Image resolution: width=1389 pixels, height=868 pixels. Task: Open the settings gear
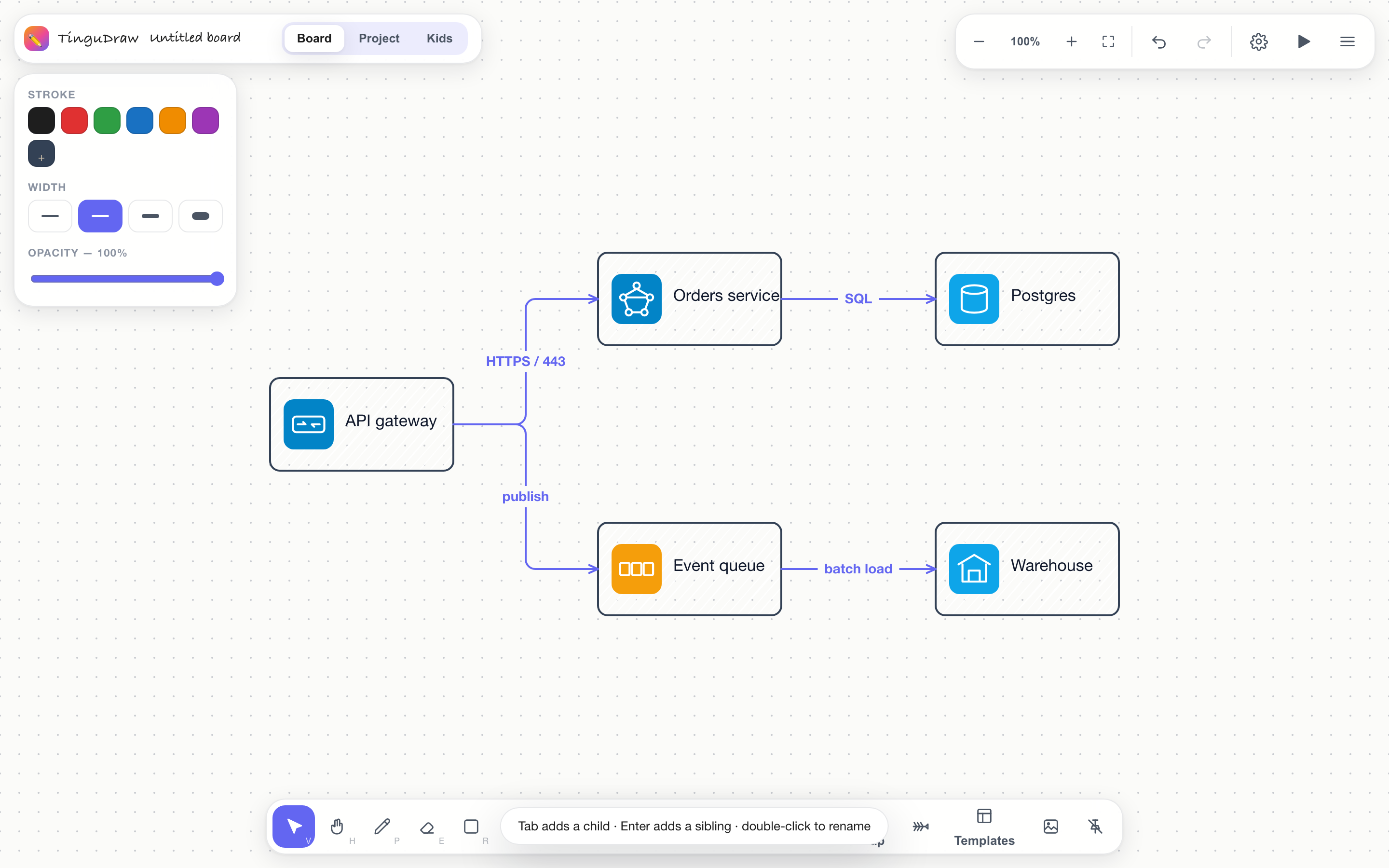point(1258,41)
